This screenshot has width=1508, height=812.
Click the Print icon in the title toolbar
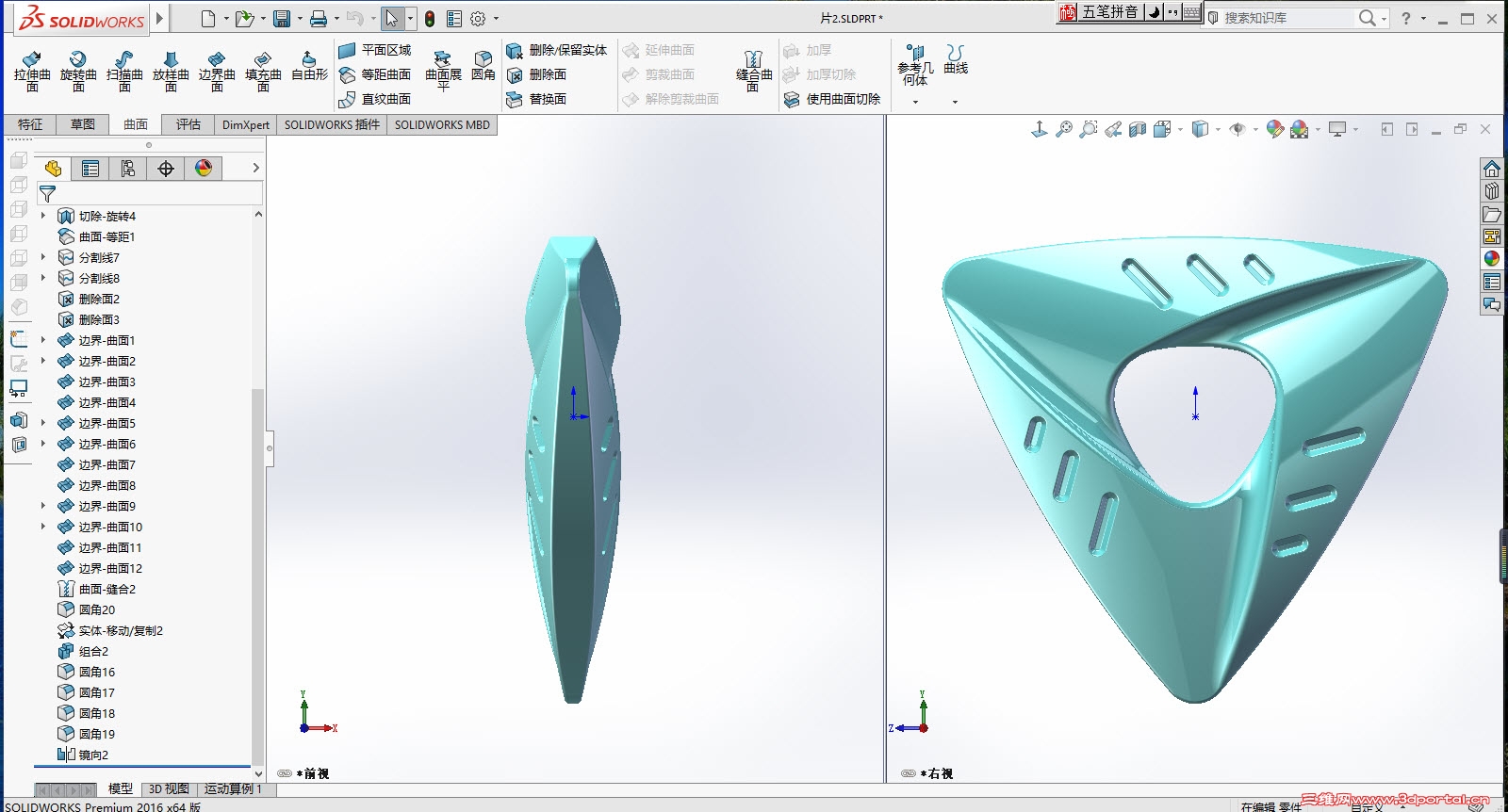(319, 19)
